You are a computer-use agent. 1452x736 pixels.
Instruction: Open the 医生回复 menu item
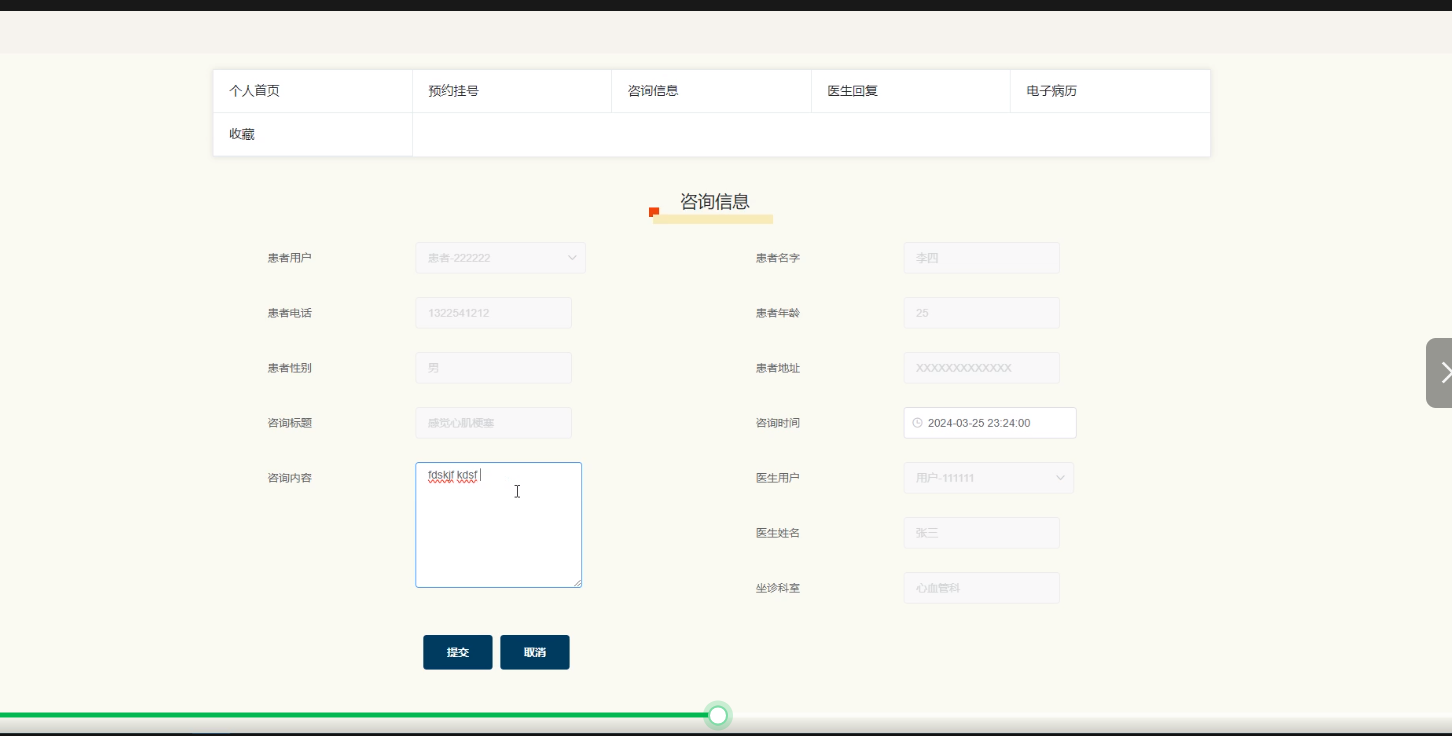pos(911,91)
